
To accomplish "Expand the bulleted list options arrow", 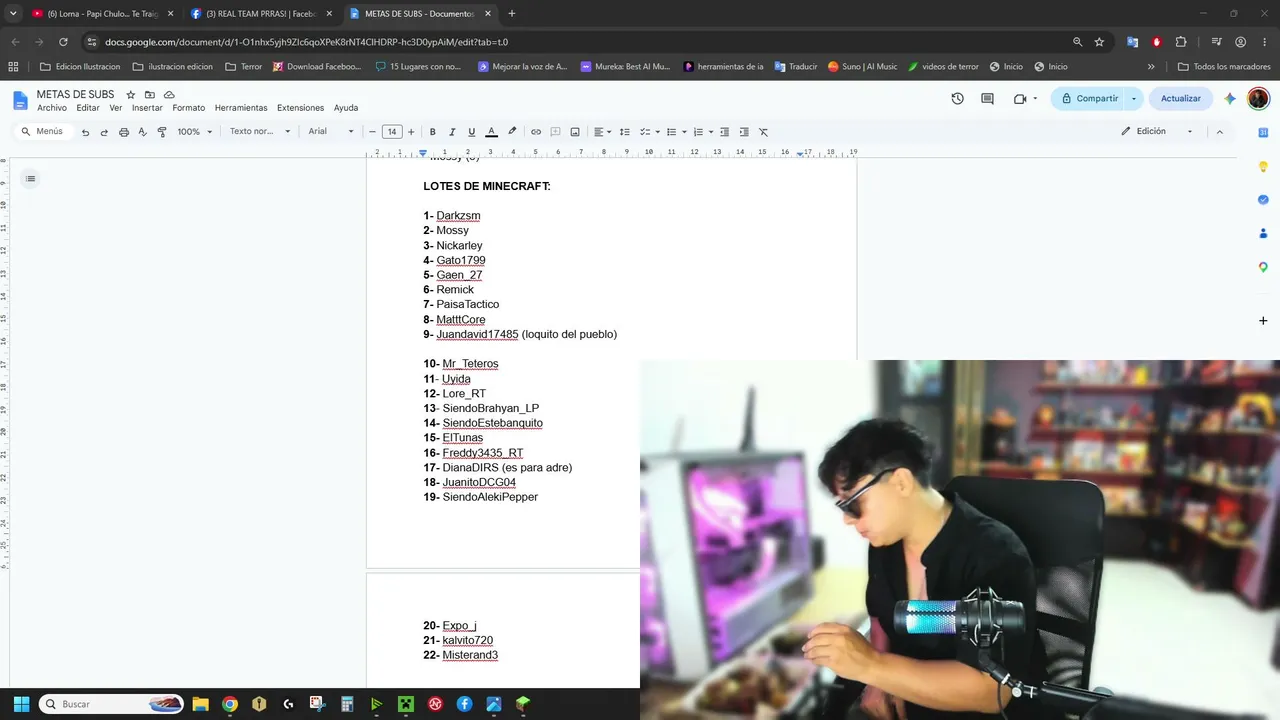I will click(x=684, y=132).
